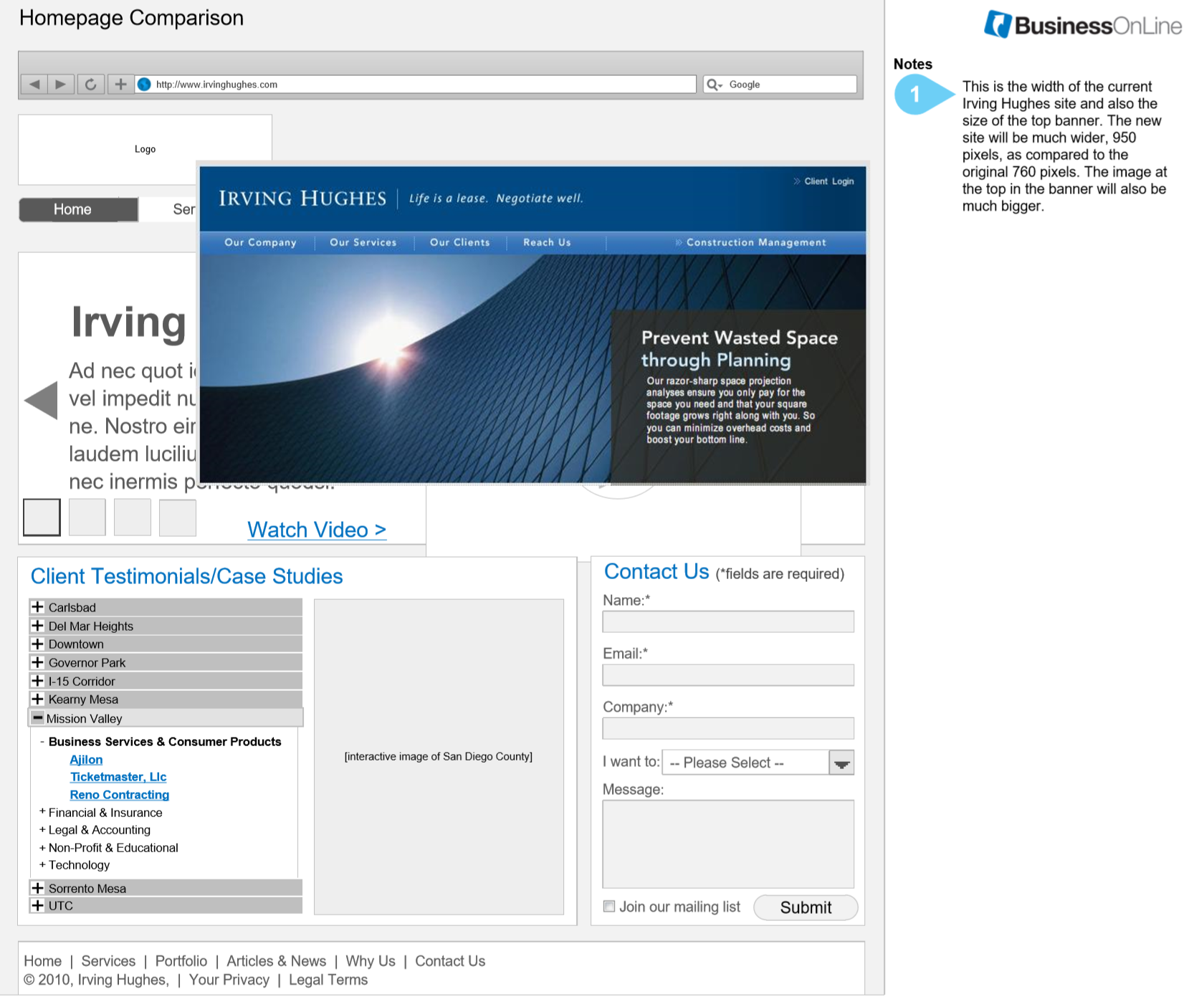Click footer Why Us link
Screen dimensions: 1204x1007
pos(371,961)
